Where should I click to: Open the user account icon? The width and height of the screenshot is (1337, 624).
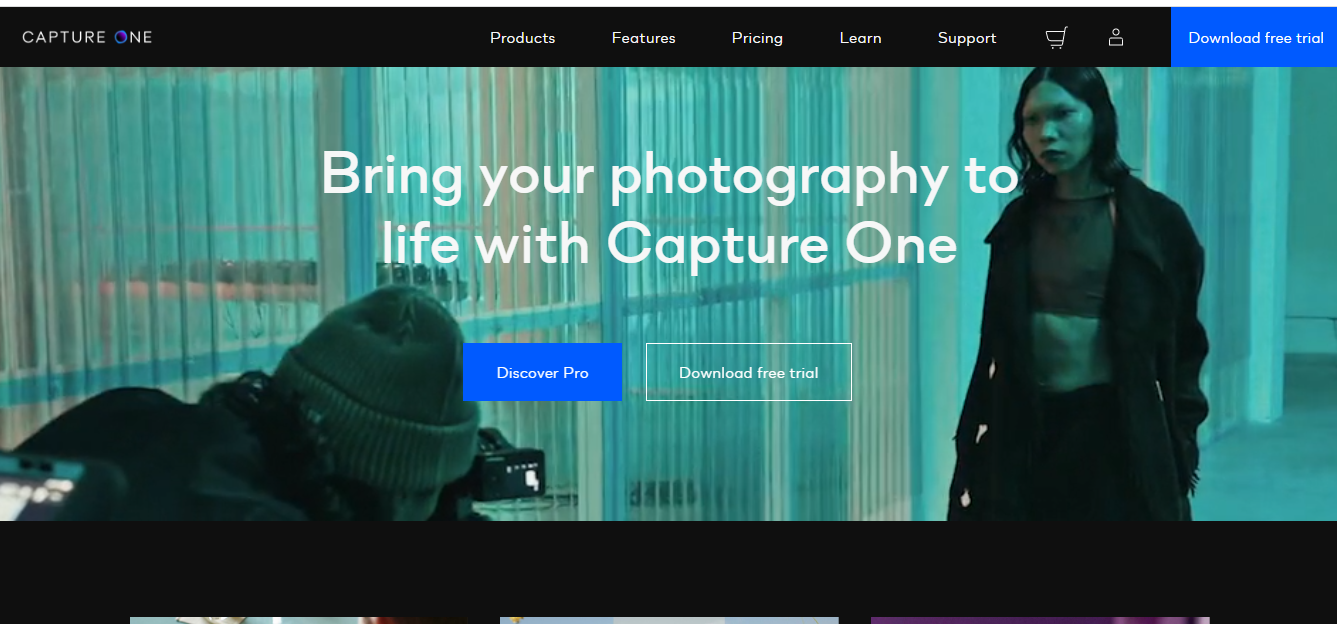1116,37
